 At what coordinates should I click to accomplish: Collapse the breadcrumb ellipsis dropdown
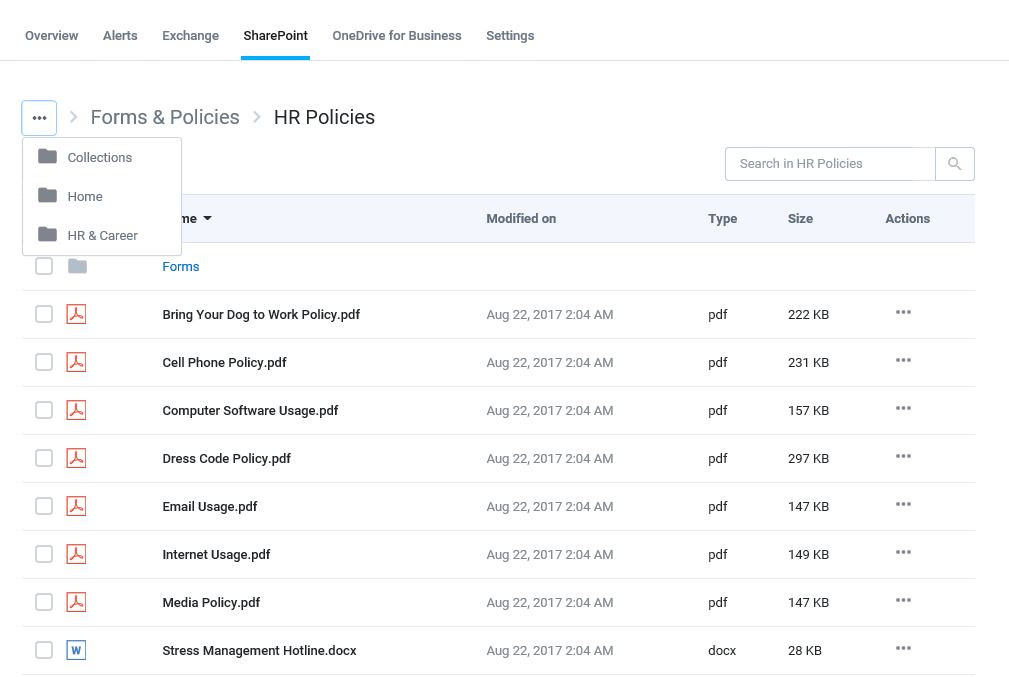coord(39,118)
